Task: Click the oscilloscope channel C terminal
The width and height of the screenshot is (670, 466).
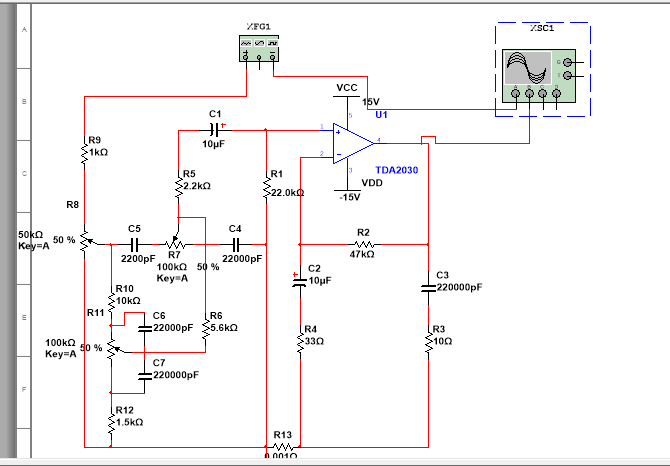Action: 542,94
